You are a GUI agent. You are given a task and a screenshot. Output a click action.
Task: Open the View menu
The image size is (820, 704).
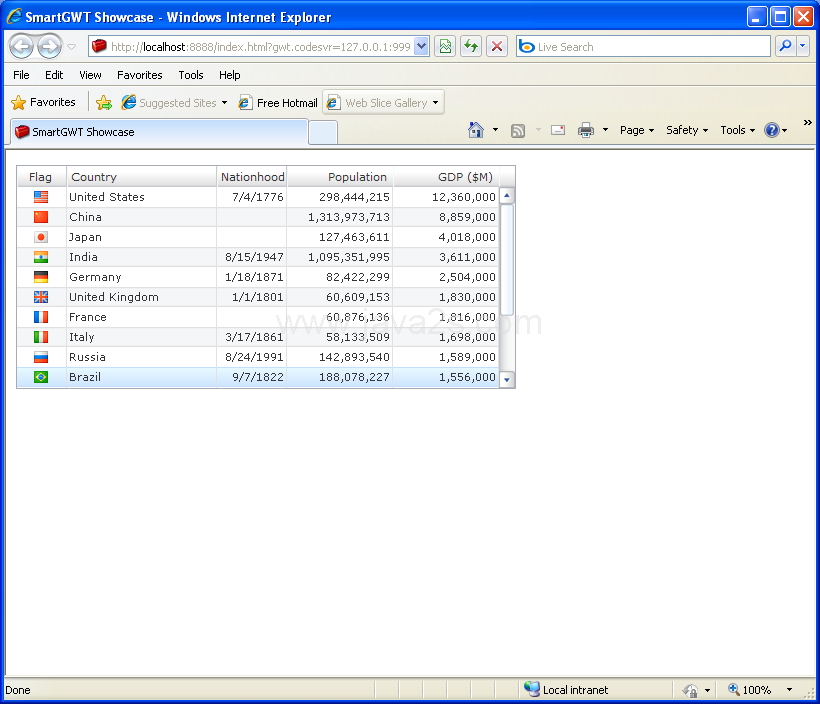(90, 75)
